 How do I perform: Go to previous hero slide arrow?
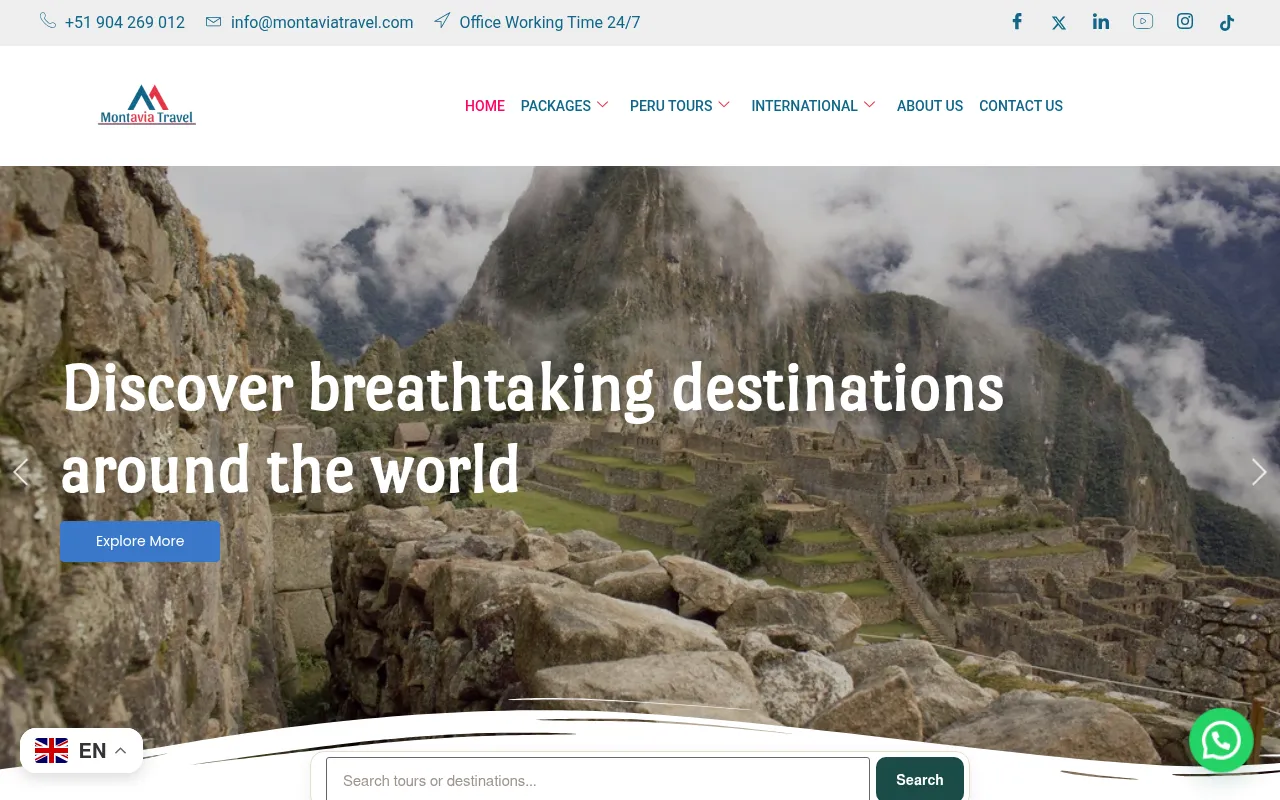(20, 472)
